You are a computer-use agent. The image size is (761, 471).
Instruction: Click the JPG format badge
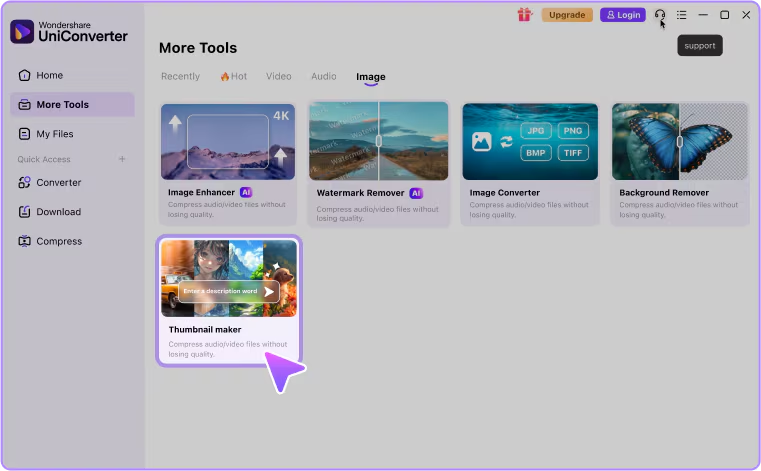click(536, 131)
